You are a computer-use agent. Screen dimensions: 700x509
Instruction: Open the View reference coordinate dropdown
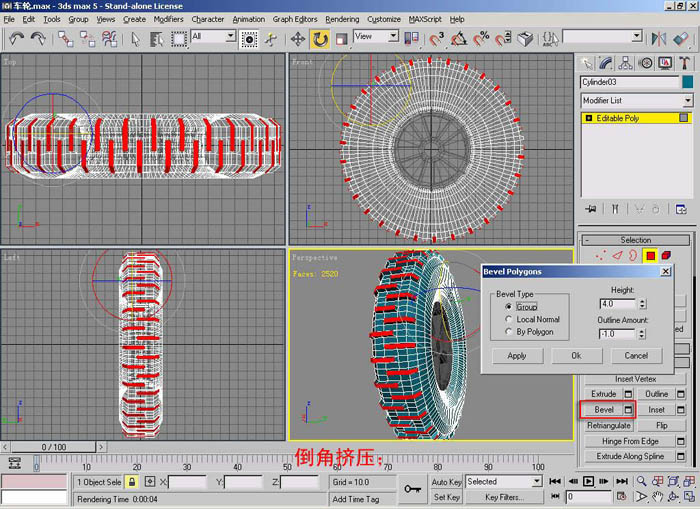pos(393,36)
